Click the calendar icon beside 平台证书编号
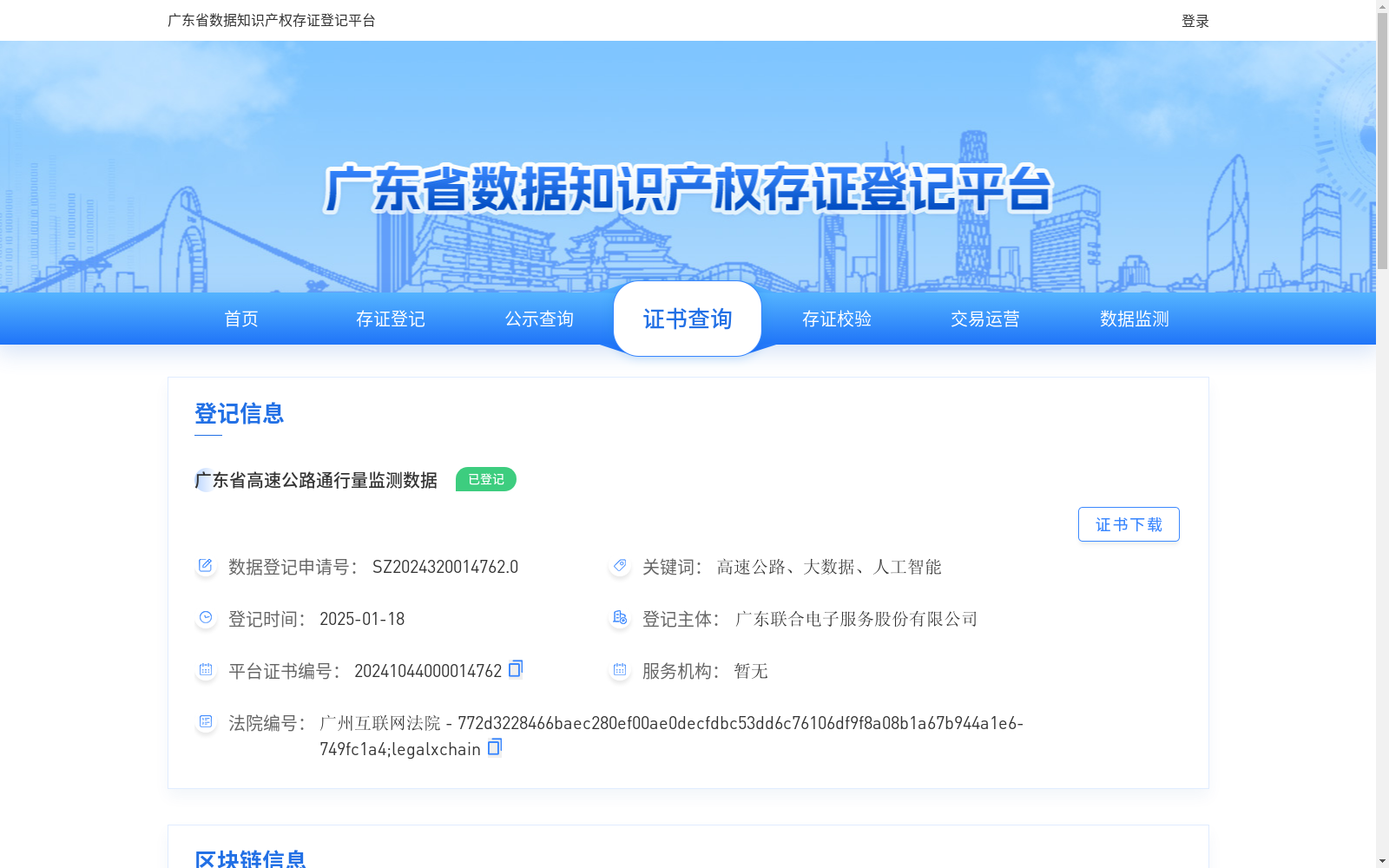The height and width of the screenshot is (868, 1389). 205,669
